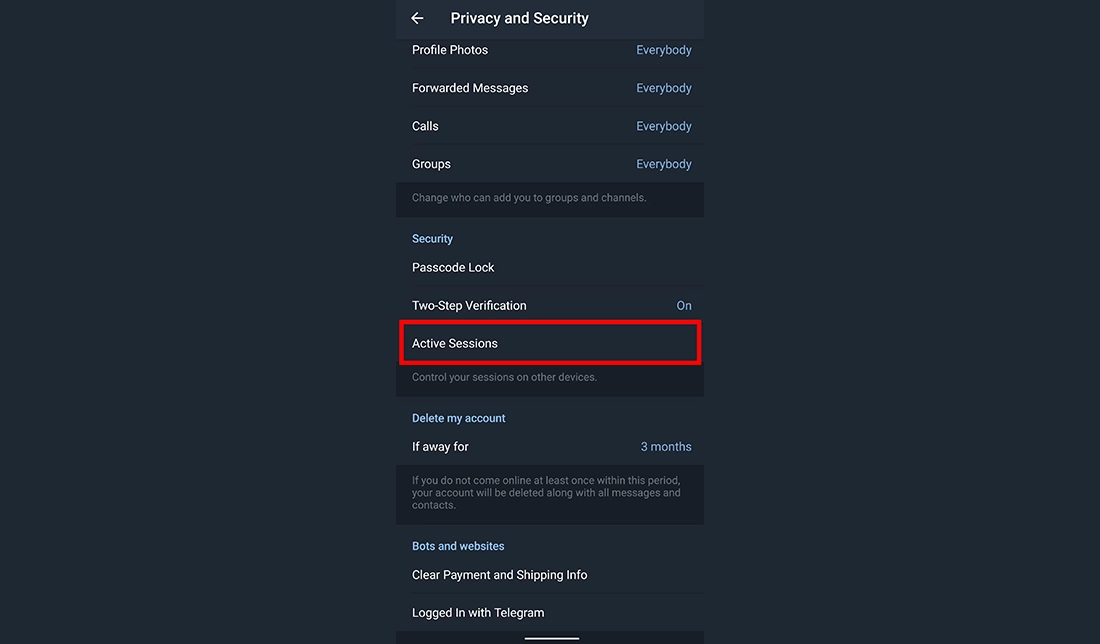Screen dimensions: 1100x644
Task: Go back using the arrow icon
Action: (x=418, y=18)
